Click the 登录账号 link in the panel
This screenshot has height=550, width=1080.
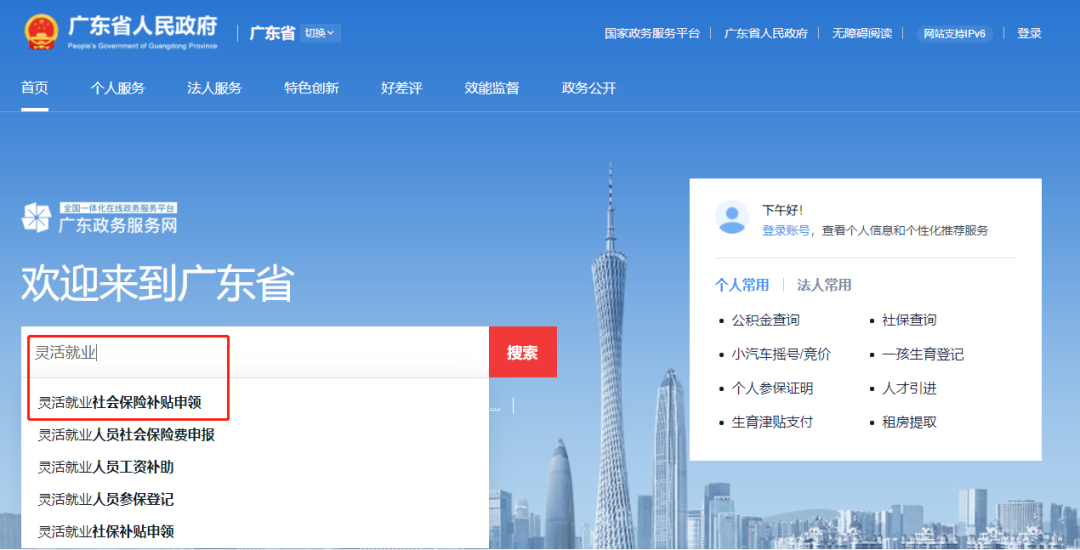(786, 231)
